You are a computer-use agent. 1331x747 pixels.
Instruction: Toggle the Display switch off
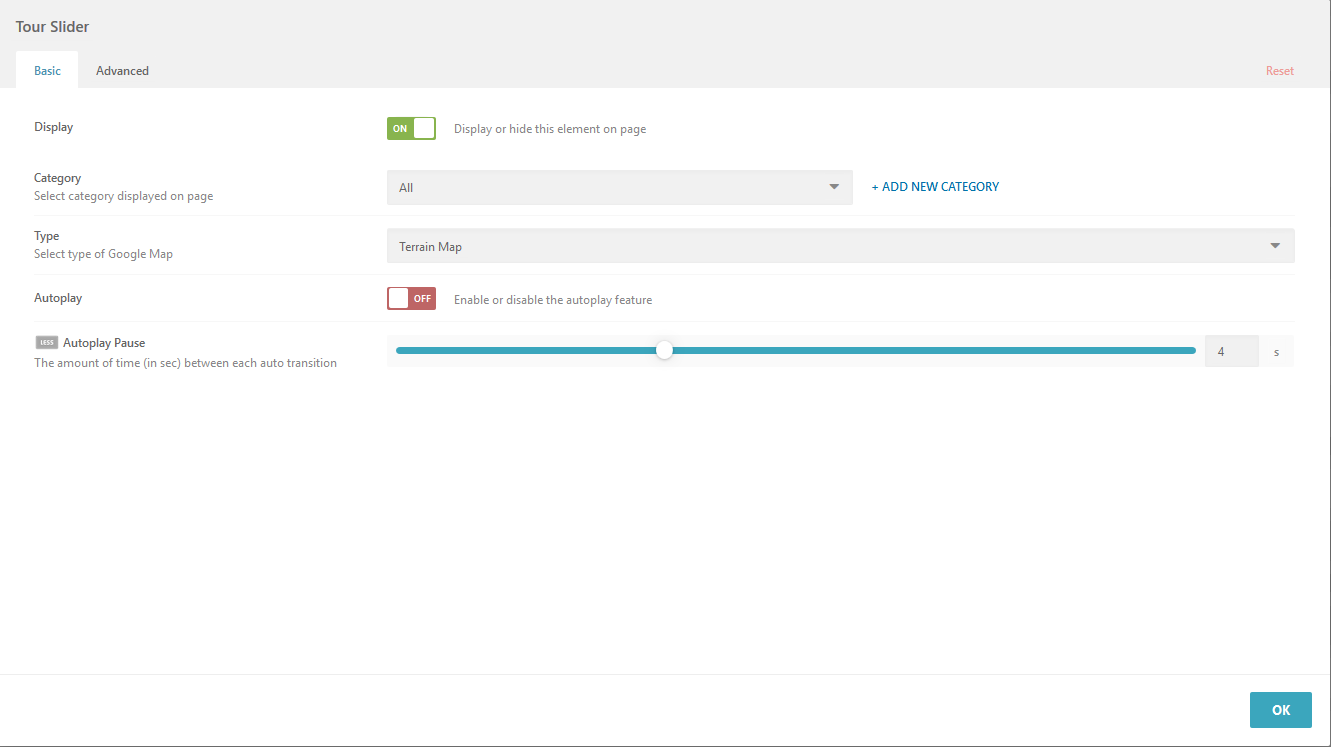pyautogui.click(x=411, y=128)
